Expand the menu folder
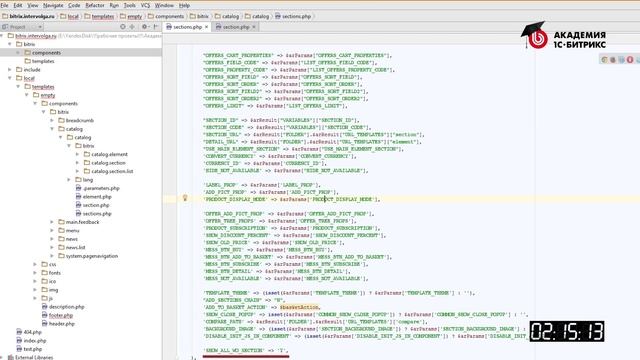 (x=52, y=231)
